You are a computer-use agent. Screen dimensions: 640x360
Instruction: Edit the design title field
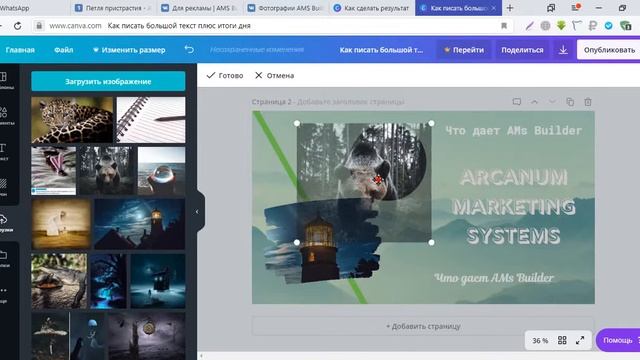pyautogui.click(x=381, y=50)
